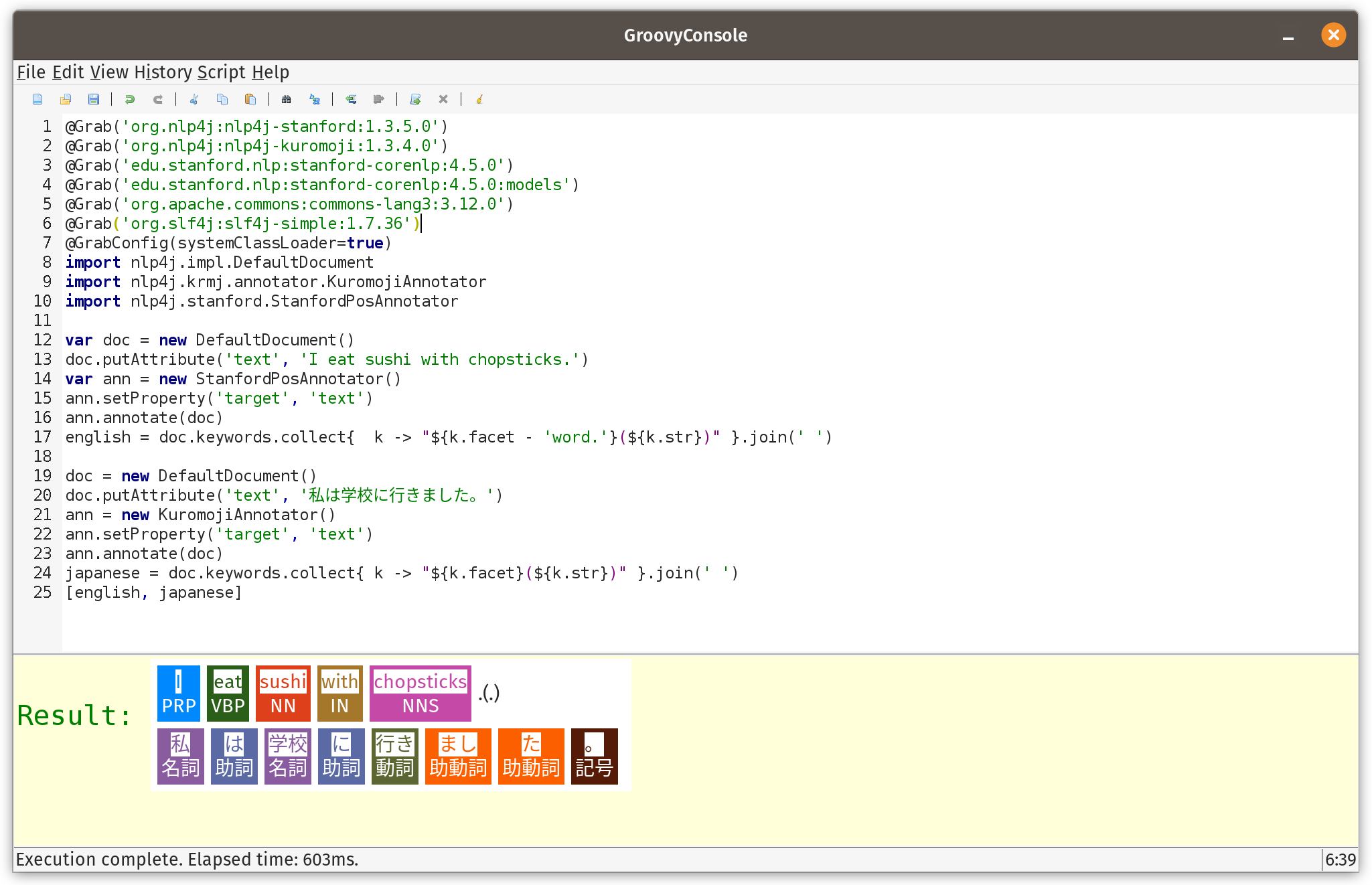Viewport: 1372px width, 885px height.
Task: Expand Edit menu in menu bar
Action: coord(67,71)
